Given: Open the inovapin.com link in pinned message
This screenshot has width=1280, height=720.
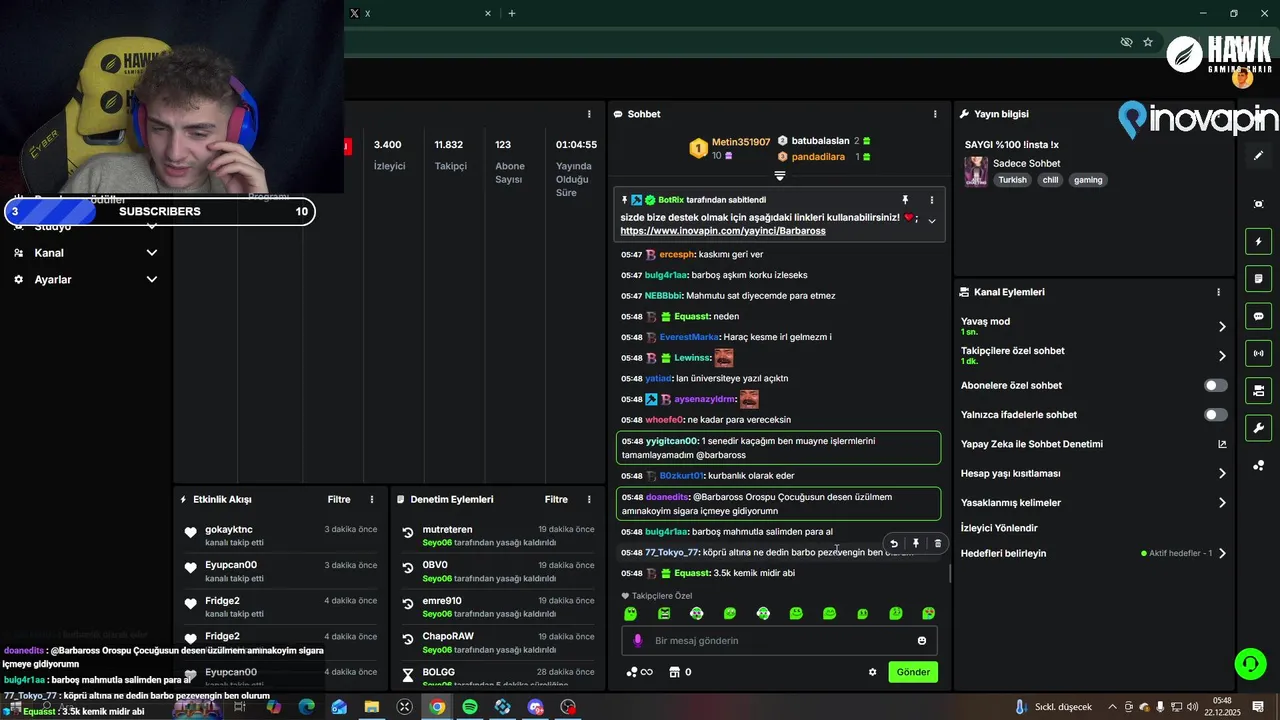Looking at the screenshot, I should [x=723, y=231].
